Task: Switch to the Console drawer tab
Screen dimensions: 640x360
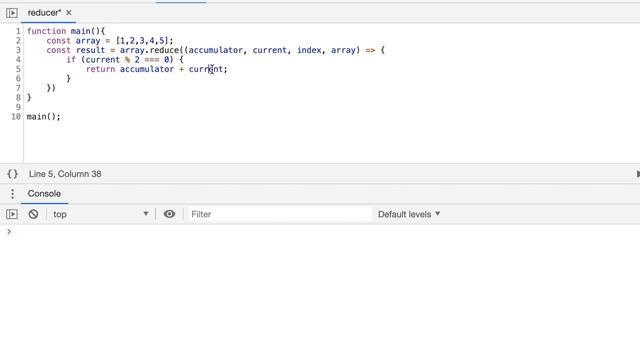Action: coord(44,193)
